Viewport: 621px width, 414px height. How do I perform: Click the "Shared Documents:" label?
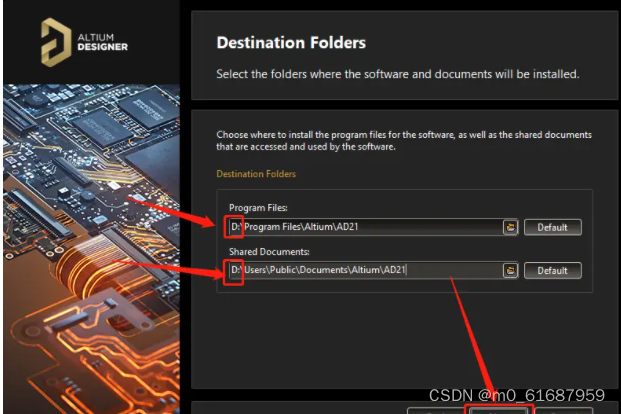point(269,252)
